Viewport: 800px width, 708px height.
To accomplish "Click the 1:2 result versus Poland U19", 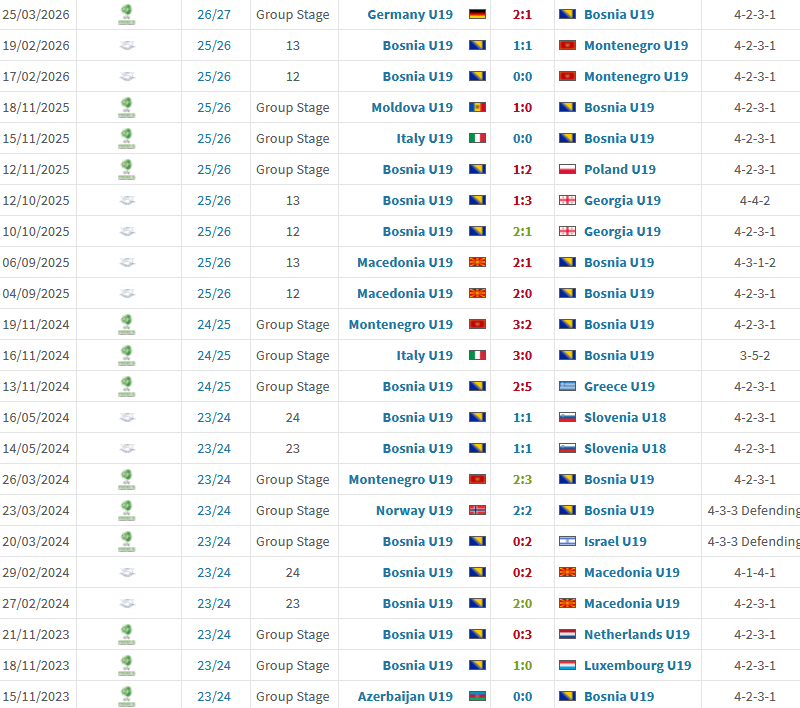I will click(522, 170).
